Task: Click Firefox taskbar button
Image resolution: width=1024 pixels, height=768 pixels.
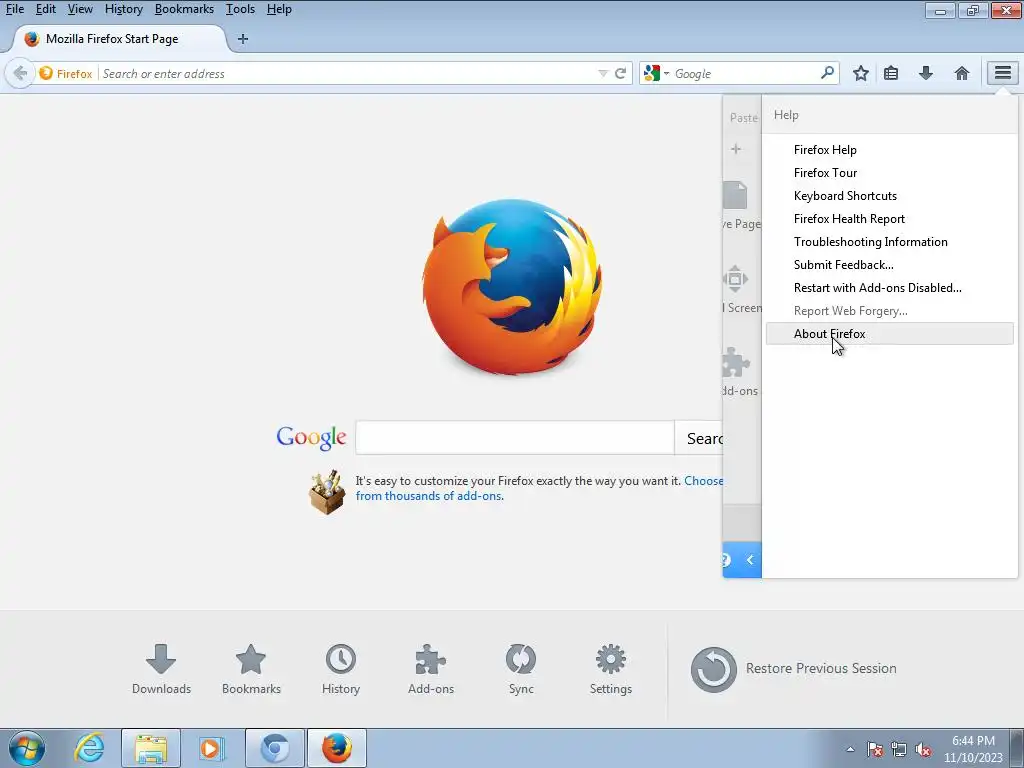Action: (337, 748)
